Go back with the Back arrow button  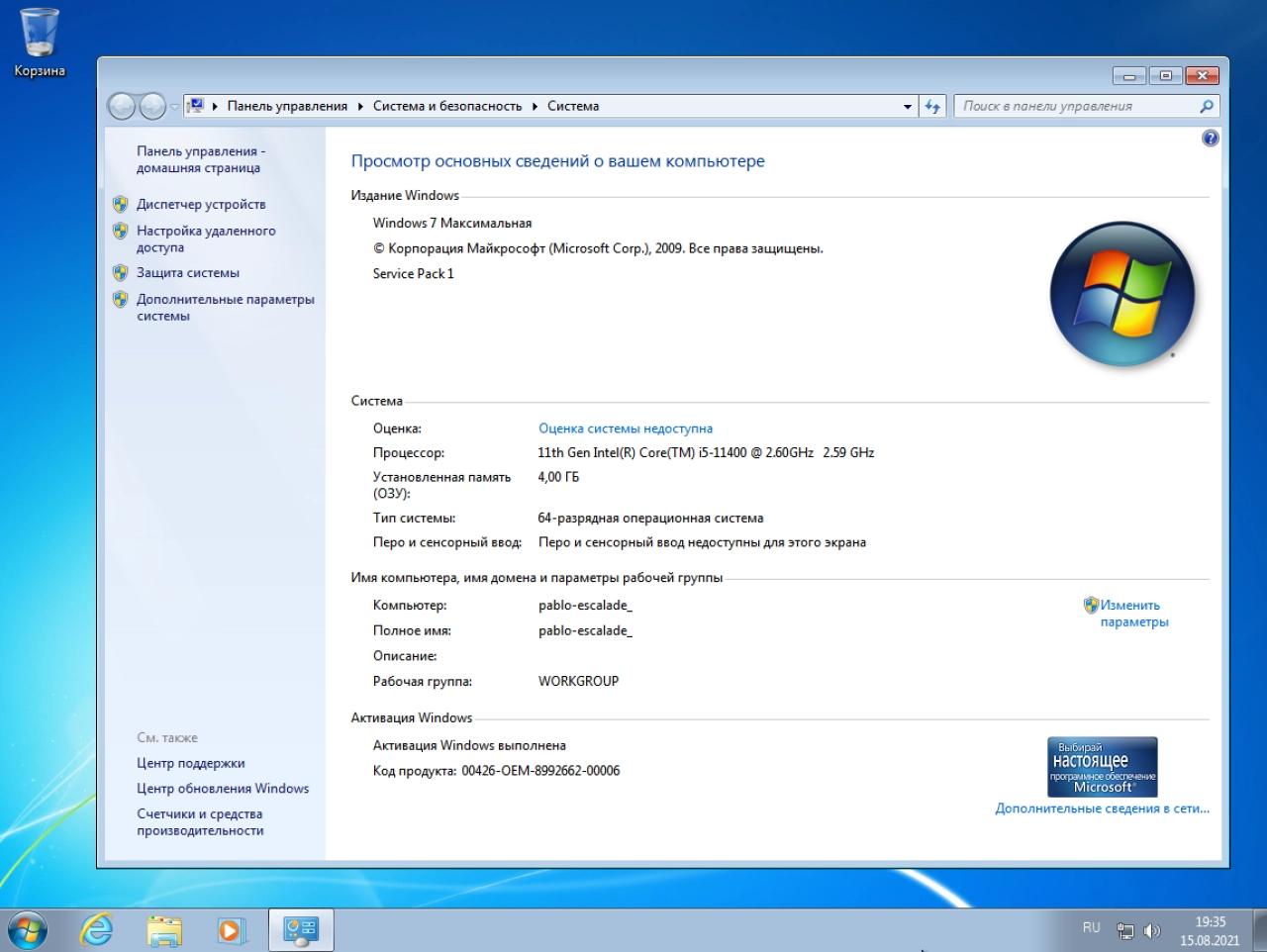click(x=122, y=106)
